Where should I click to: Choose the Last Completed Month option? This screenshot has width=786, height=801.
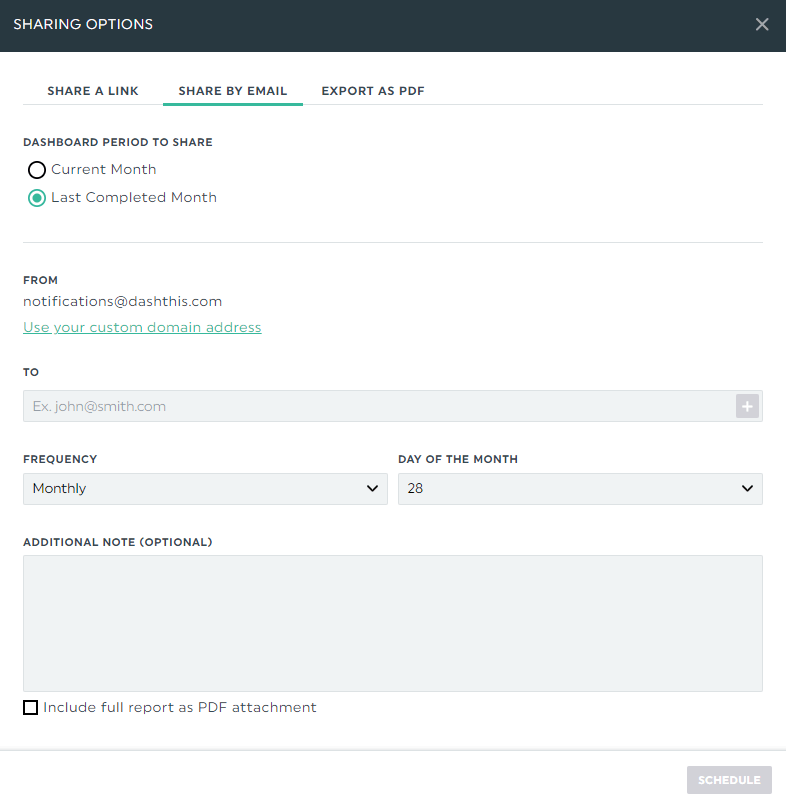[x=37, y=198]
